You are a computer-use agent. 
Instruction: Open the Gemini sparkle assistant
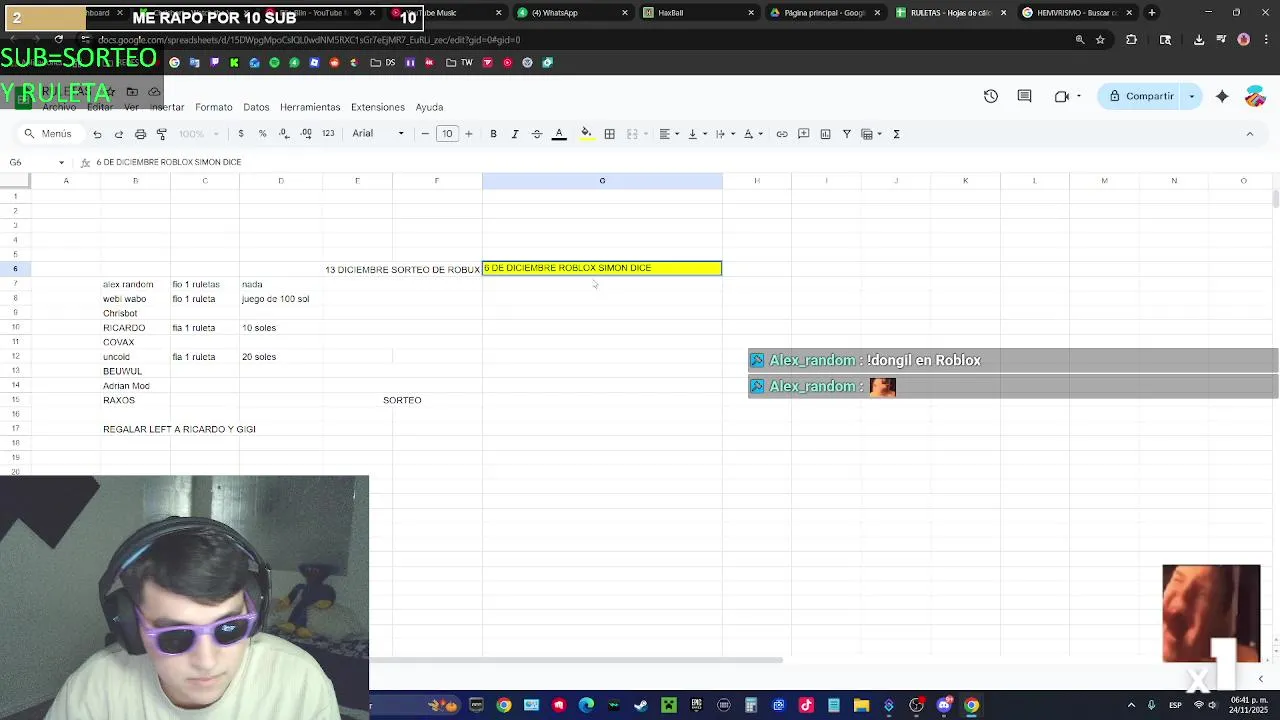click(1222, 96)
